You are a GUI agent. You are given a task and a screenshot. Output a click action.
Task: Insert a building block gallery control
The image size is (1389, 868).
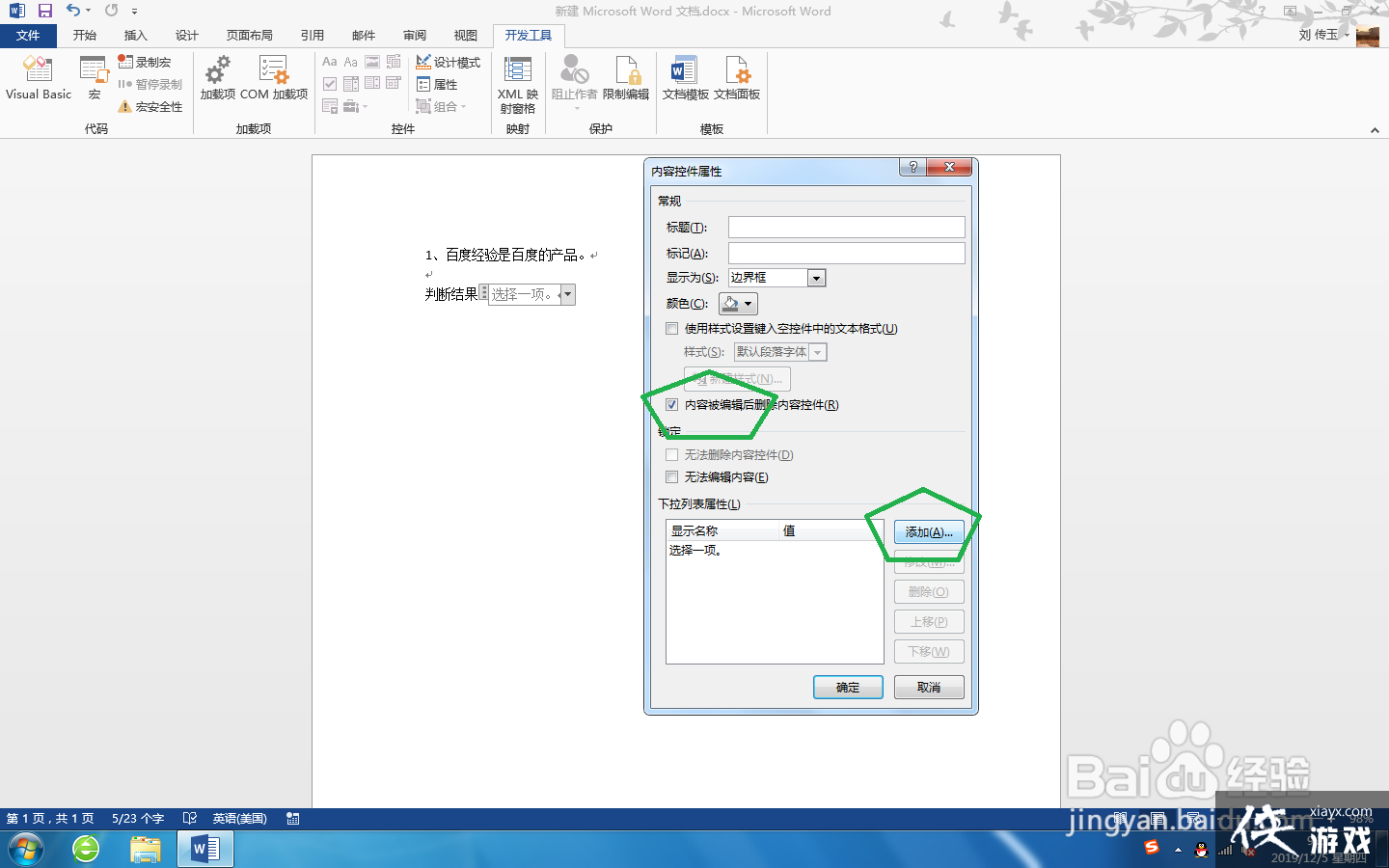pyautogui.click(x=394, y=62)
